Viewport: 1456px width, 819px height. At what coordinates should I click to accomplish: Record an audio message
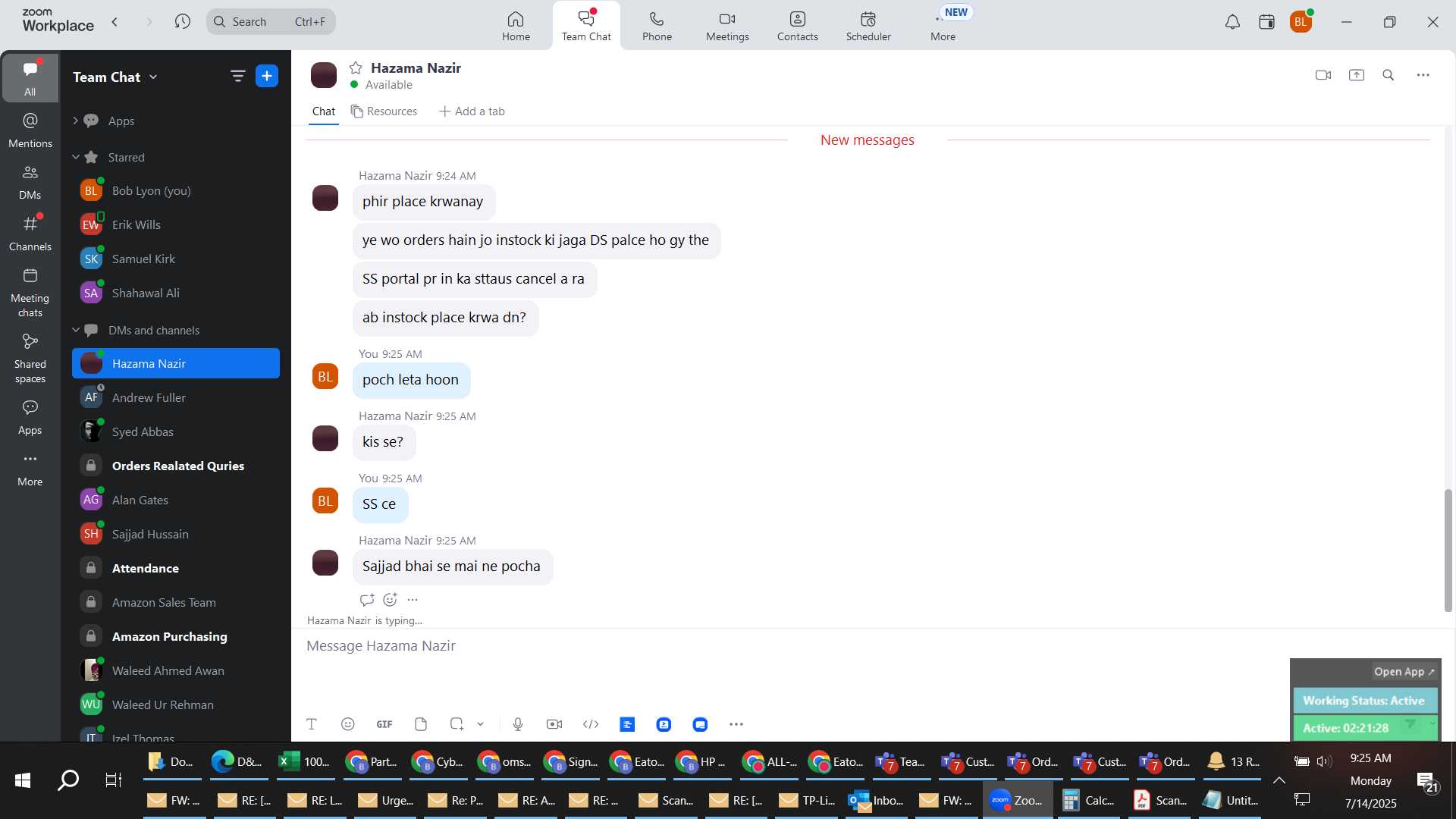pos(518,724)
